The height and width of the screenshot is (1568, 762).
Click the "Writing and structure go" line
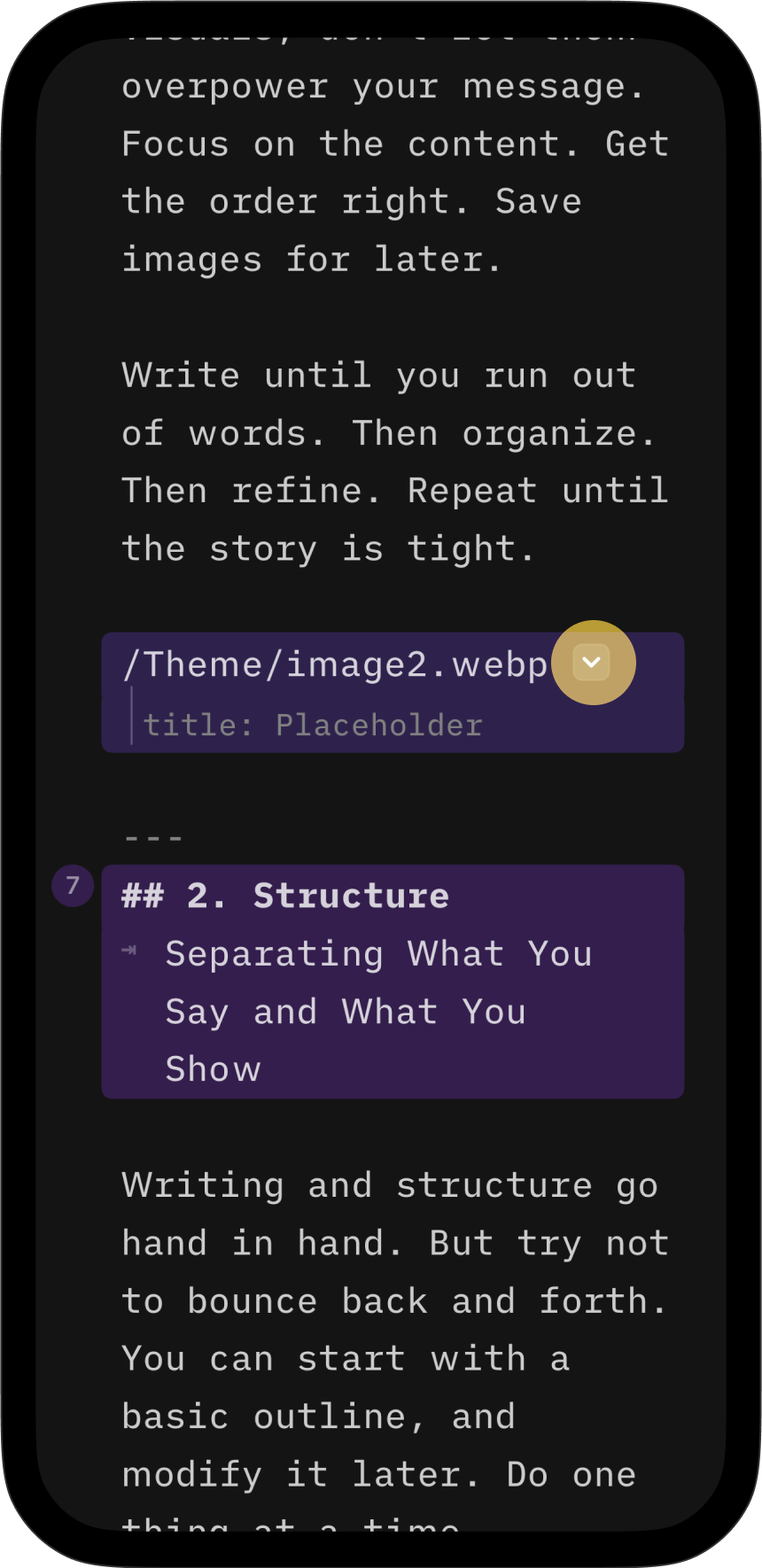[390, 1185]
